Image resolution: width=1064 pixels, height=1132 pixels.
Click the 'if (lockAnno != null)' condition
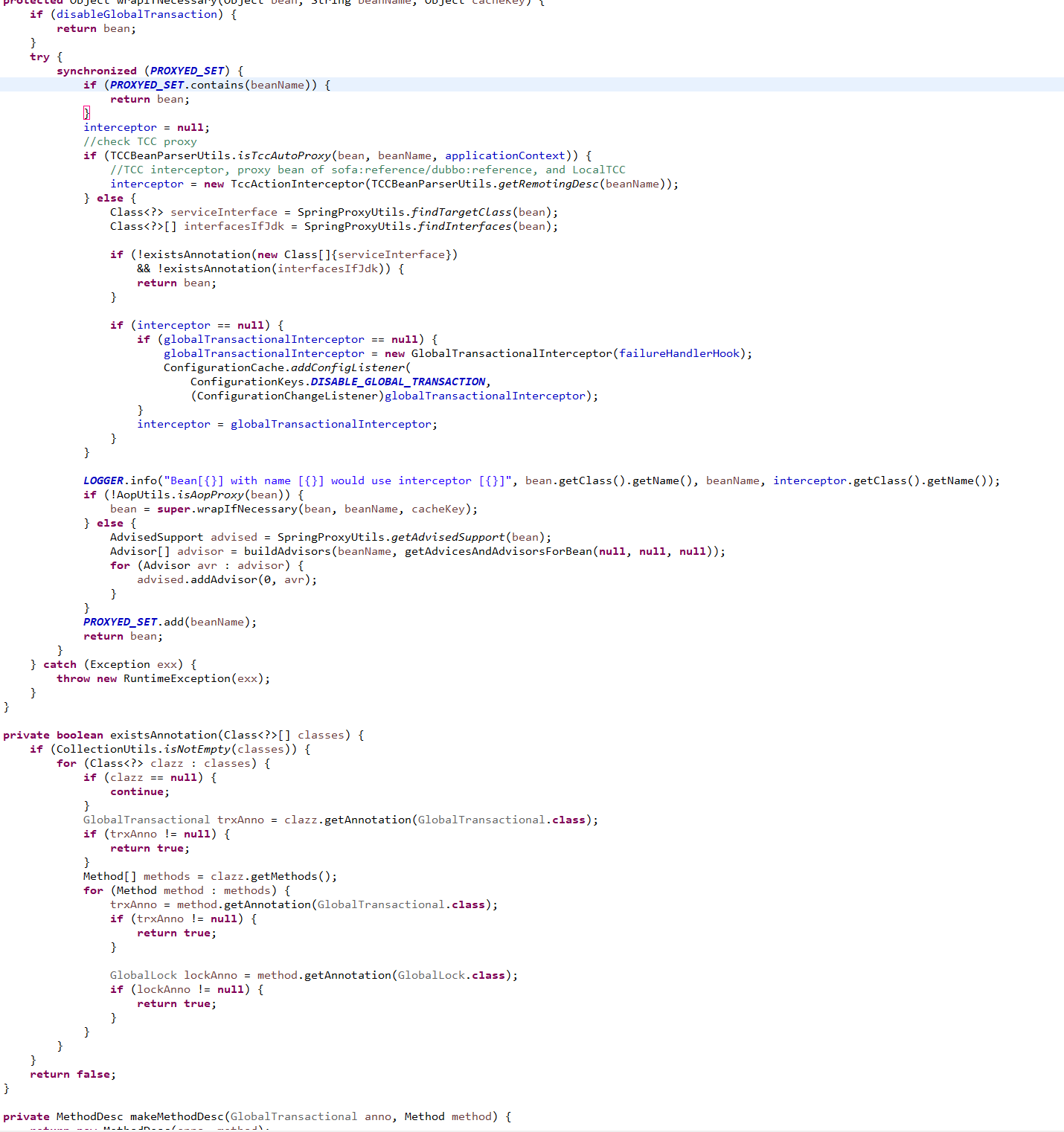(187, 989)
